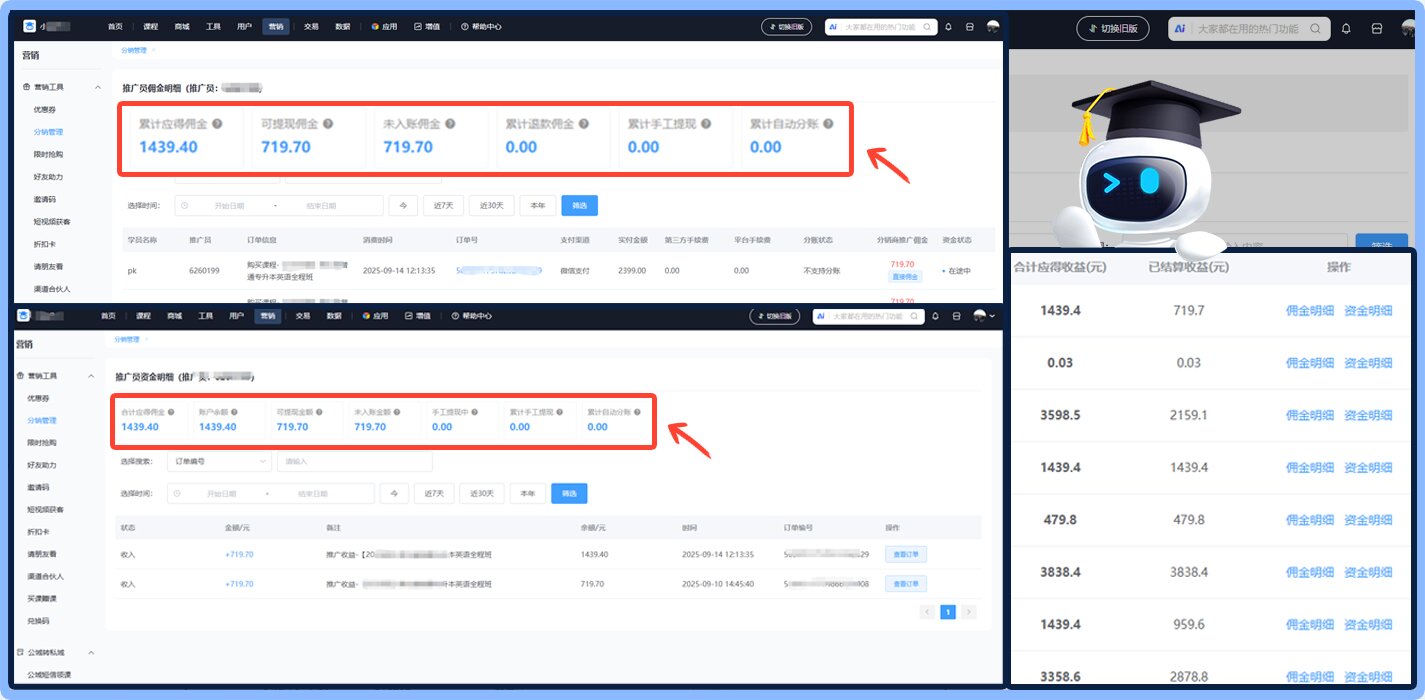The height and width of the screenshot is (700, 1425).
Task: Open 数据 menu in fund detail window
Action: pyautogui.click(x=334, y=316)
